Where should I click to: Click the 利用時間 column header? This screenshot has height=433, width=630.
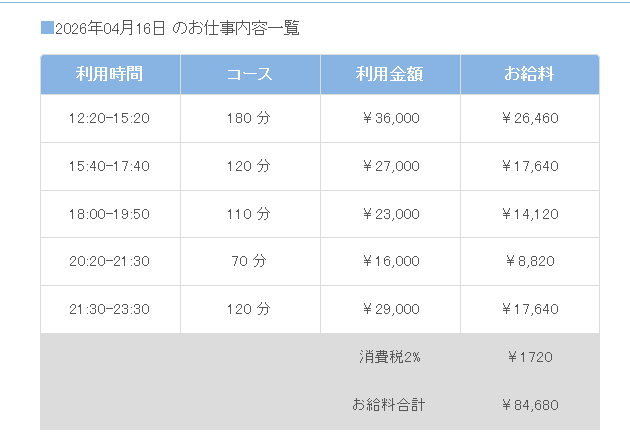click(110, 75)
